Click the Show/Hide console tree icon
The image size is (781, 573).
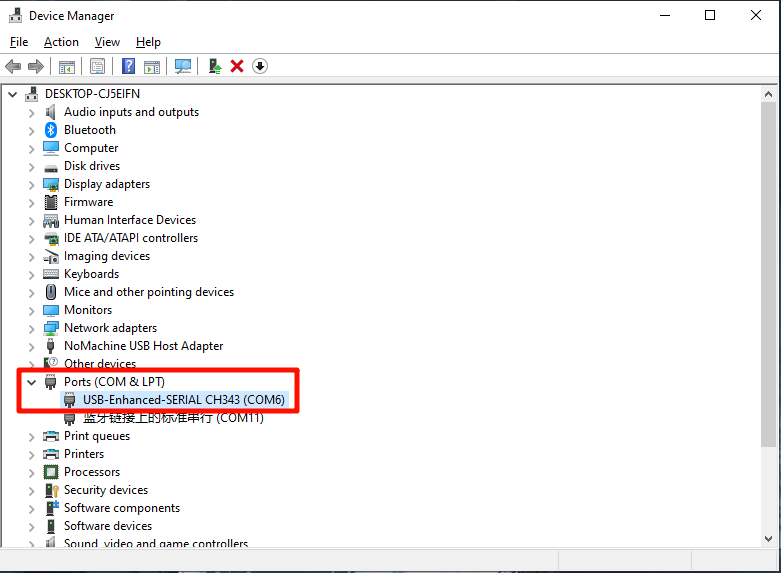tap(67, 66)
